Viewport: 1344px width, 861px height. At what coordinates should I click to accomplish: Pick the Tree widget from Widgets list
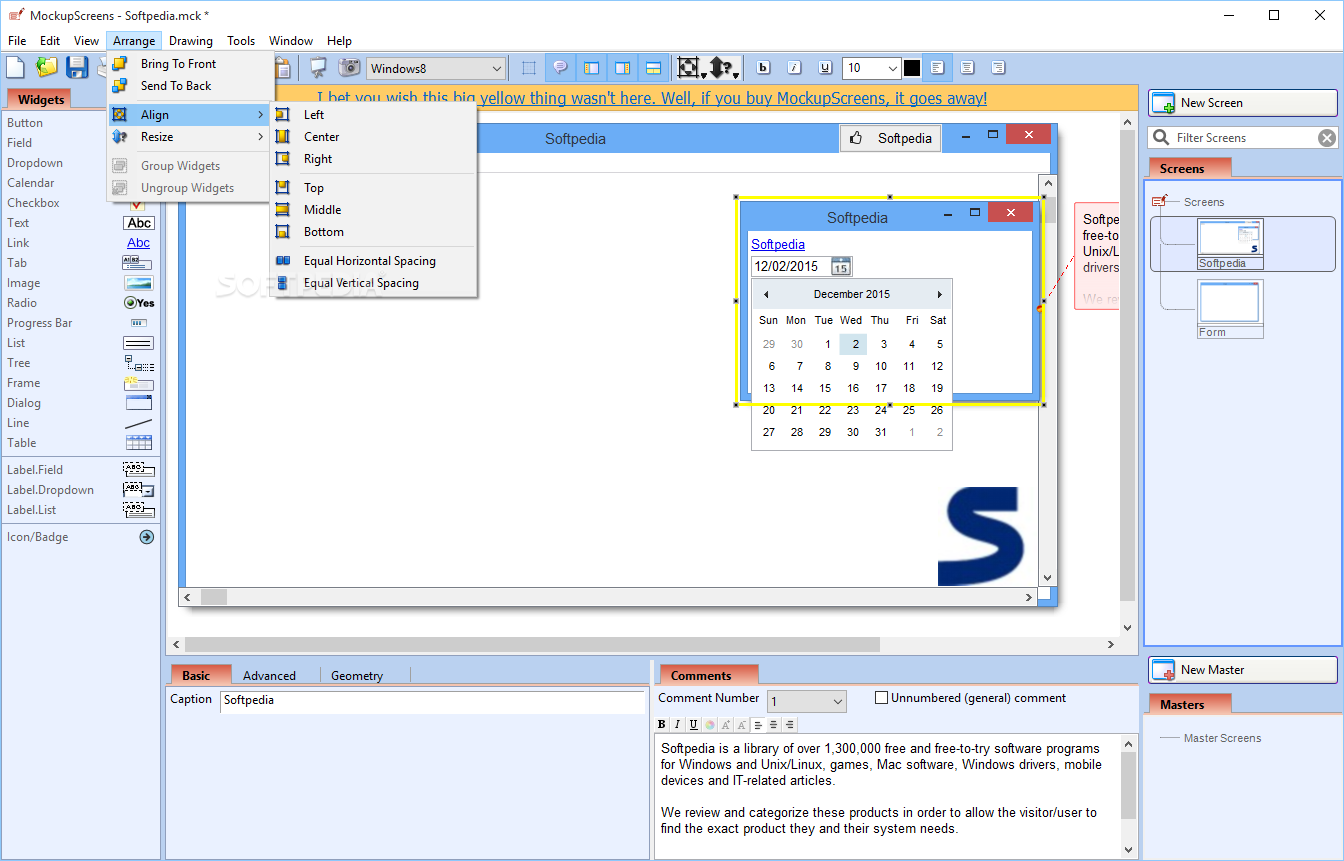(80, 363)
